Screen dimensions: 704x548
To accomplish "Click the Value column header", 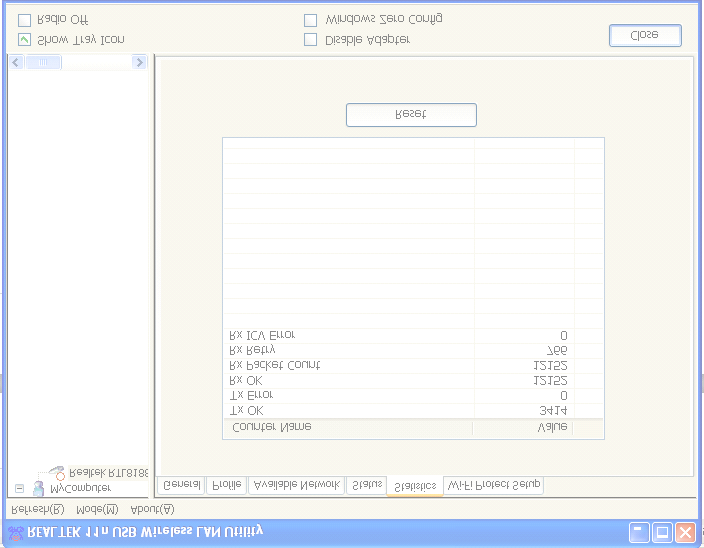I will (x=523, y=427).
